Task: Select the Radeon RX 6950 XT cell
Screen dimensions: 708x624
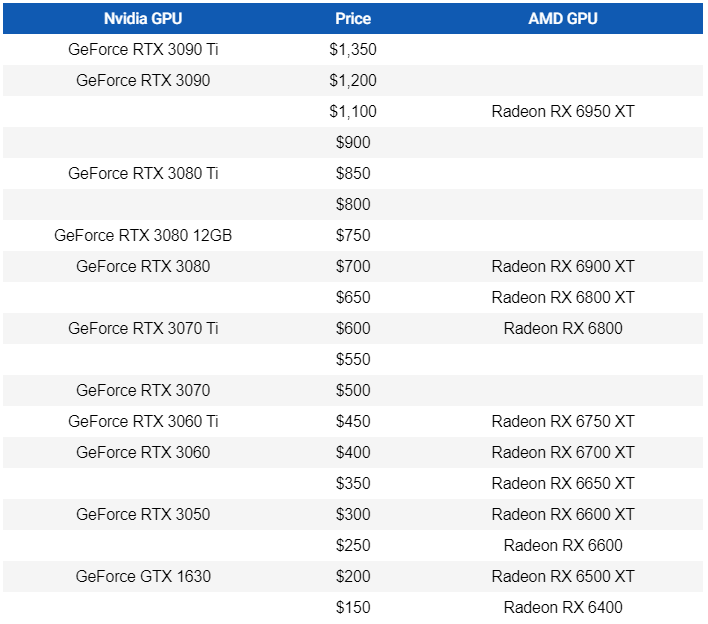Action: (x=563, y=111)
